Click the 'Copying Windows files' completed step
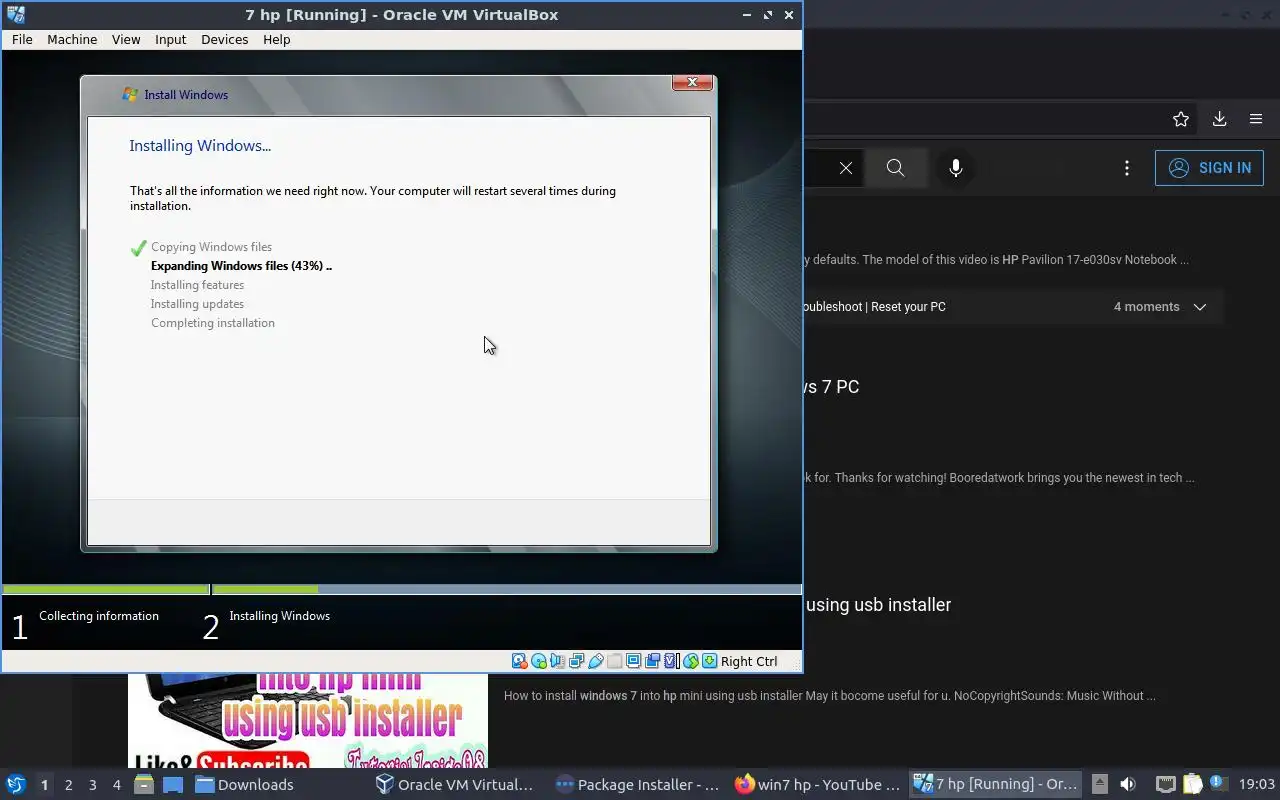 (x=211, y=247)
